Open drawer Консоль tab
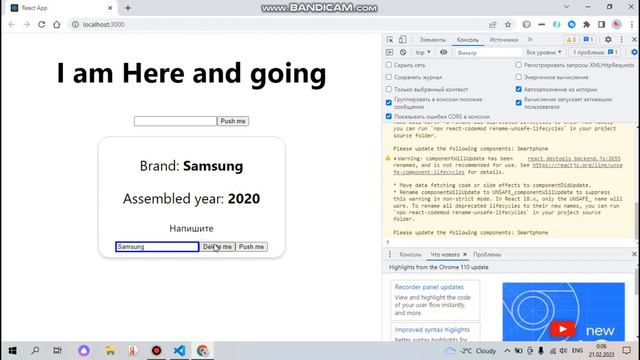This screenshot has height=360, width=640. tap(410, 254)
